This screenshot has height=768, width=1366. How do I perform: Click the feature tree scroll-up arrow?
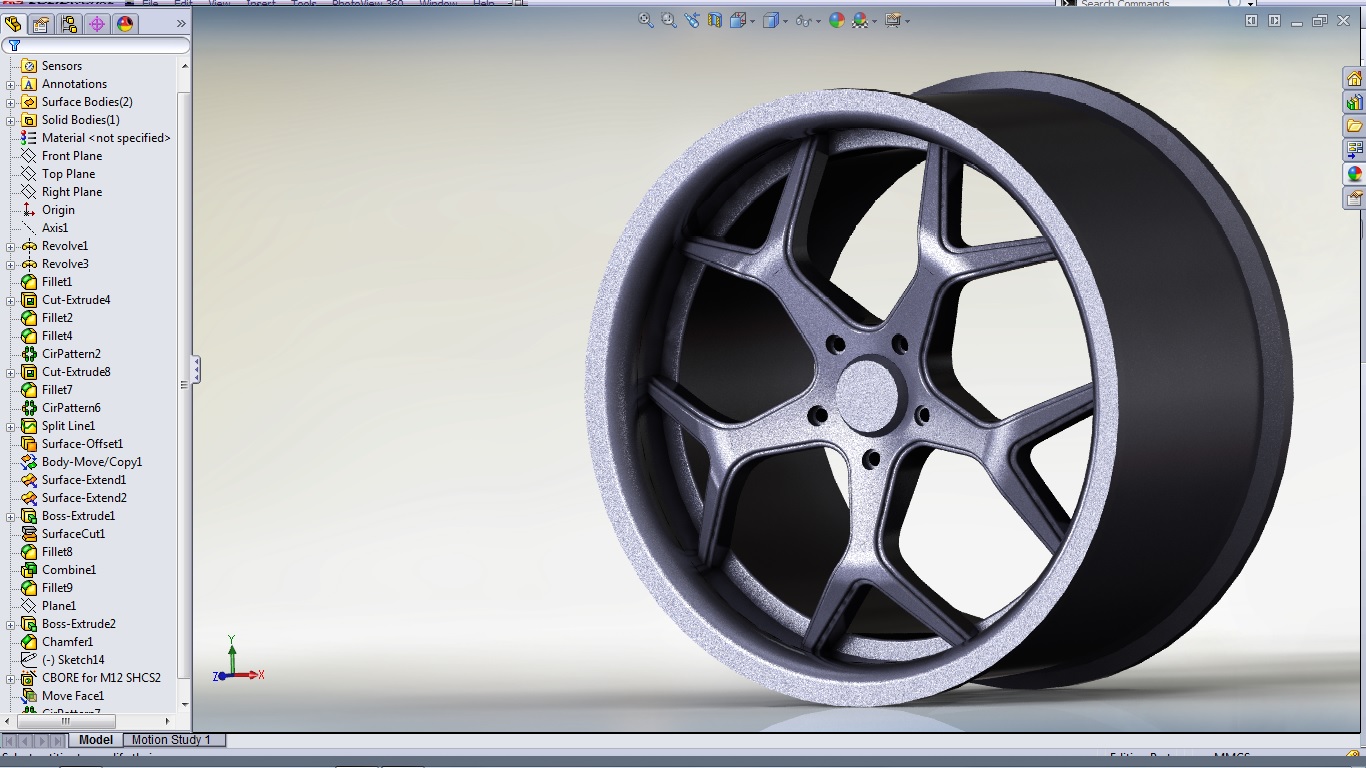click(x=184, y=66)
